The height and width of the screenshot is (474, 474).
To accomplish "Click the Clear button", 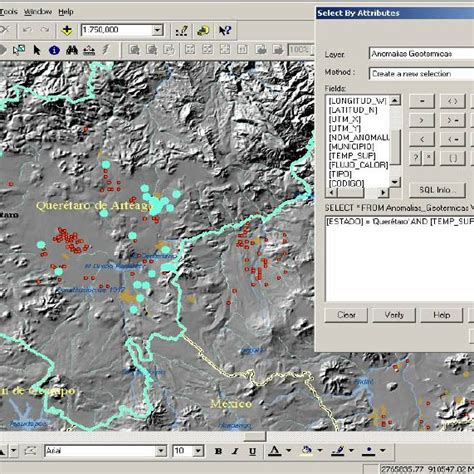I will [x=346, y=315].
